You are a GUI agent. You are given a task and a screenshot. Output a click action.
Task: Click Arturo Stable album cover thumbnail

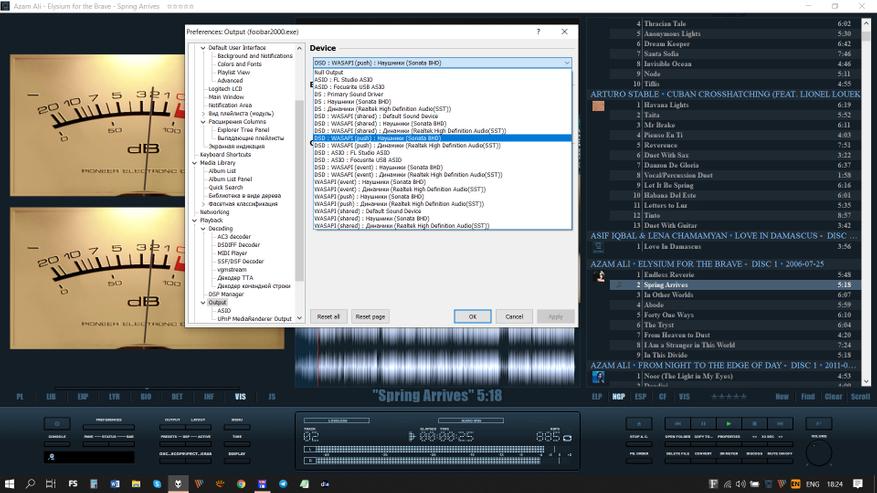click(598, 105)
